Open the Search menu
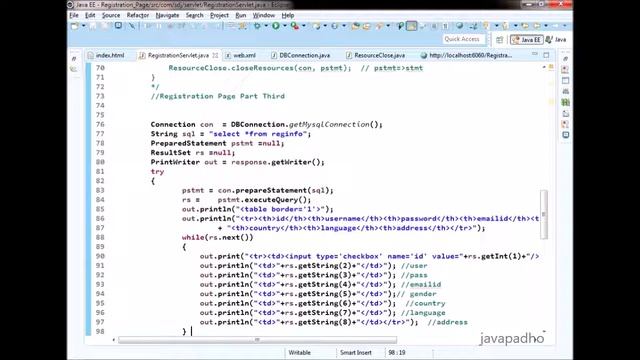Screen dimensions: 640x360 [x=194, y=15]
